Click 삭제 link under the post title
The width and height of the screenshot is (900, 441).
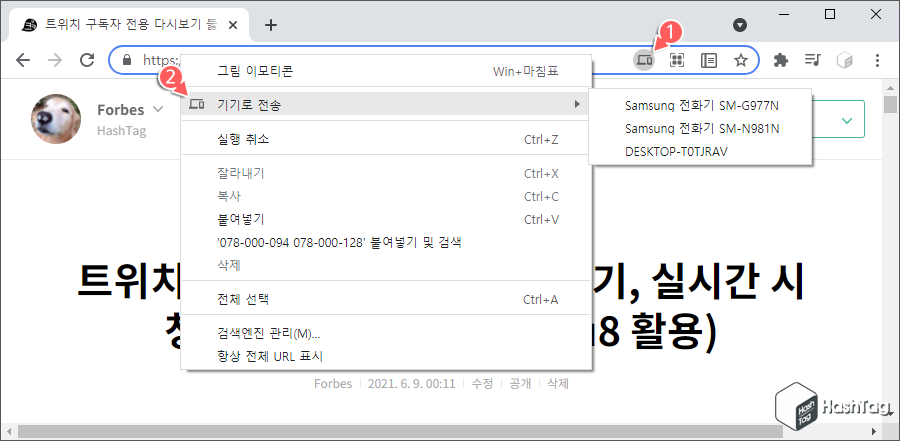(x=558, y=384)
